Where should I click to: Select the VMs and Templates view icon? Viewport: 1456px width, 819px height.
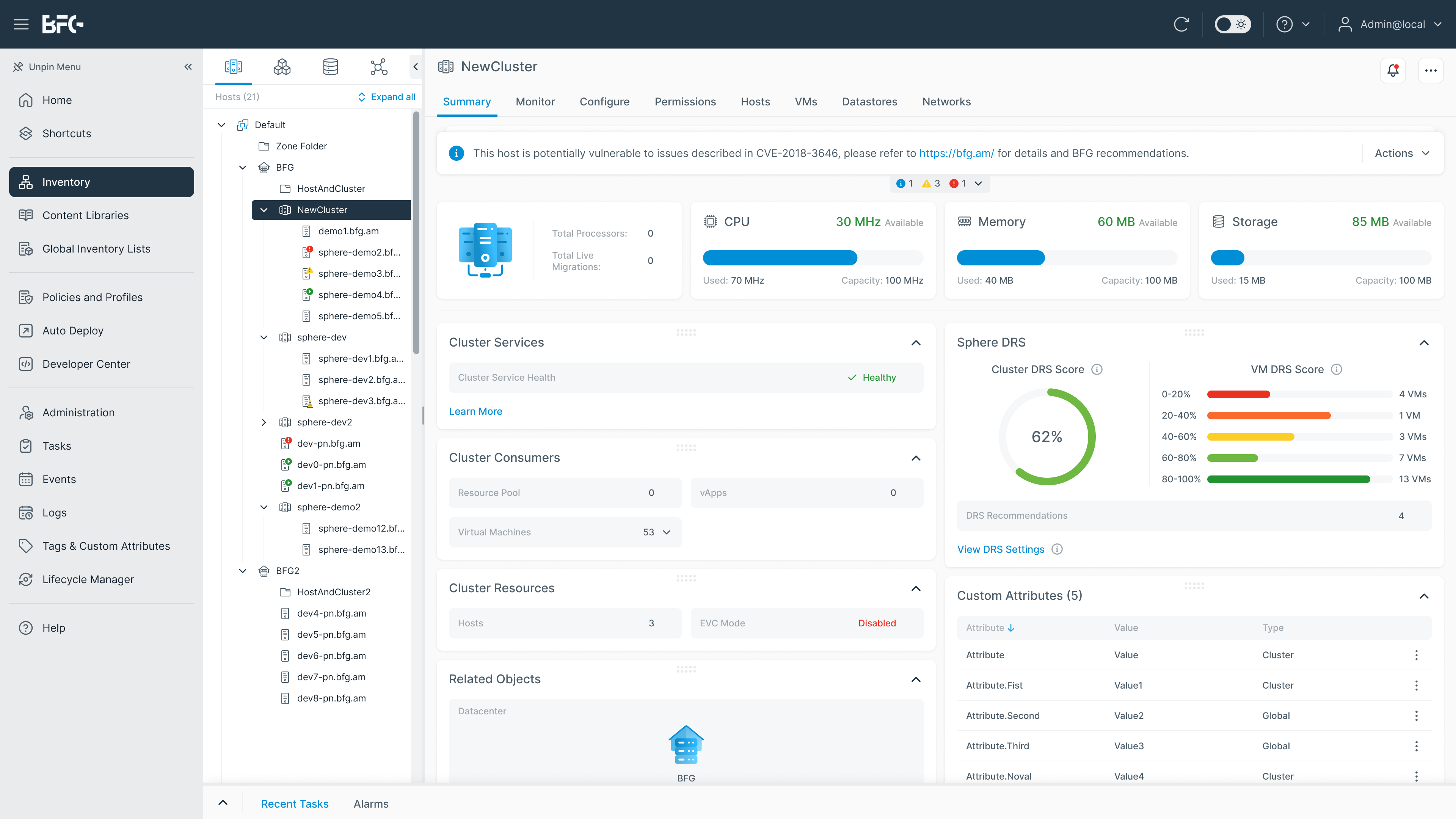coord(282,67)
